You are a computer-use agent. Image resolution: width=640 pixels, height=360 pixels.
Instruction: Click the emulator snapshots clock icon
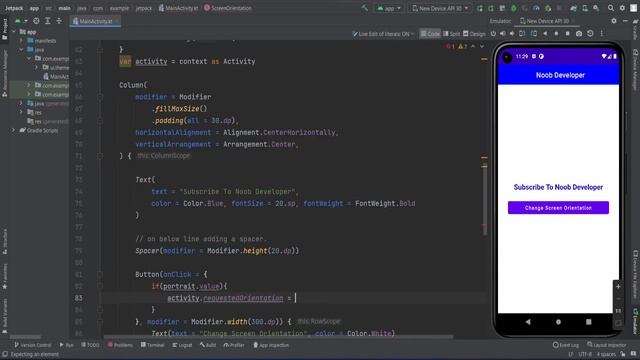click(x=590, y=33)
